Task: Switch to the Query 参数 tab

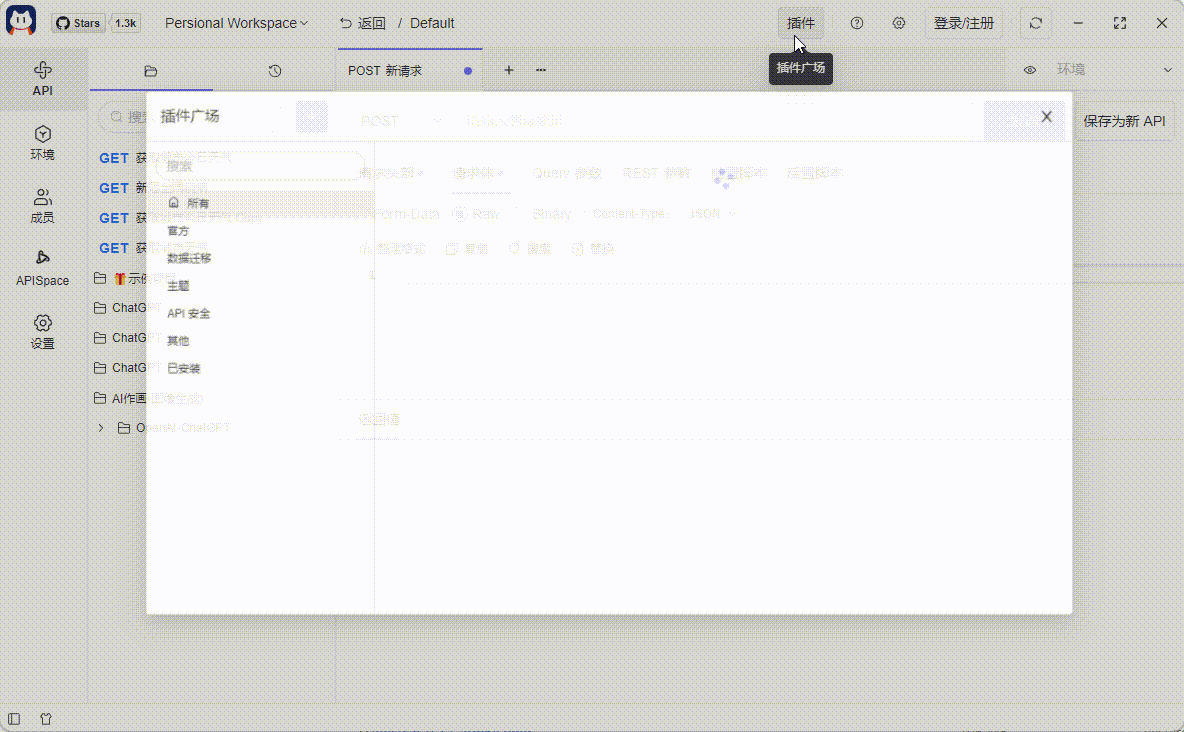Action: (566, 173)
